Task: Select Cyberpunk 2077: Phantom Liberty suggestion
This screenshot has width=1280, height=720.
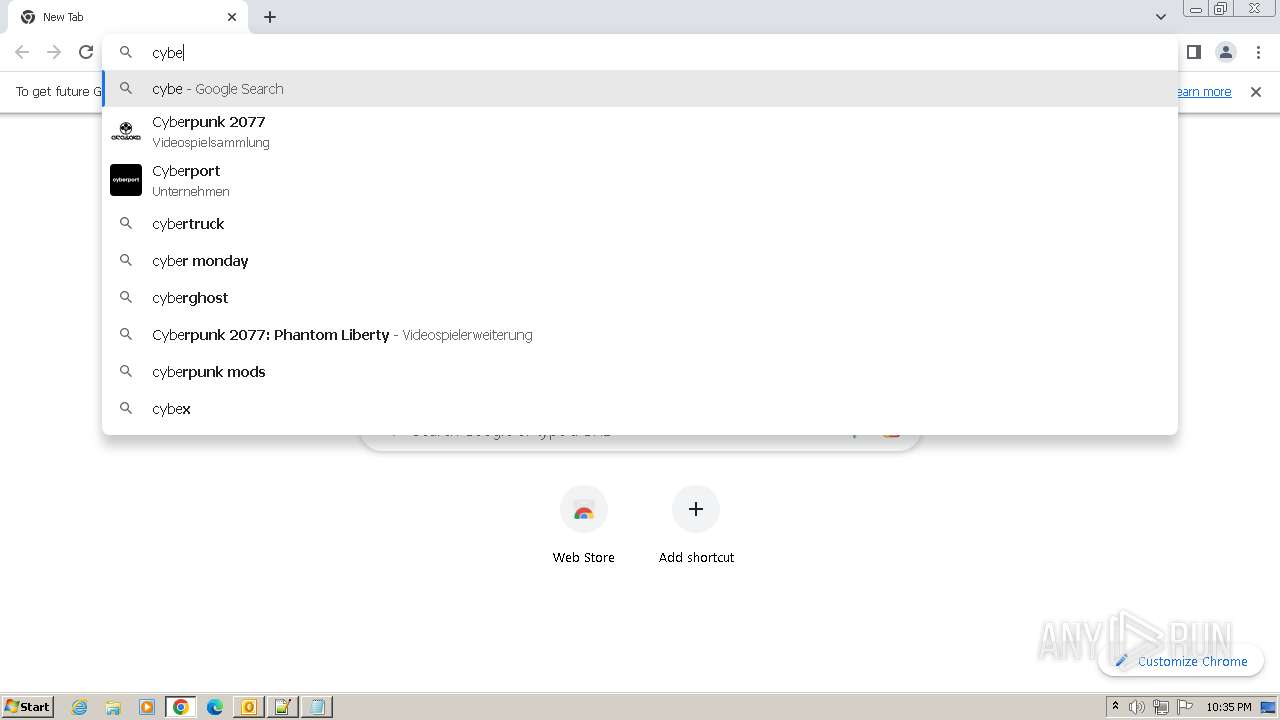Action: click(x=640, y=335)
